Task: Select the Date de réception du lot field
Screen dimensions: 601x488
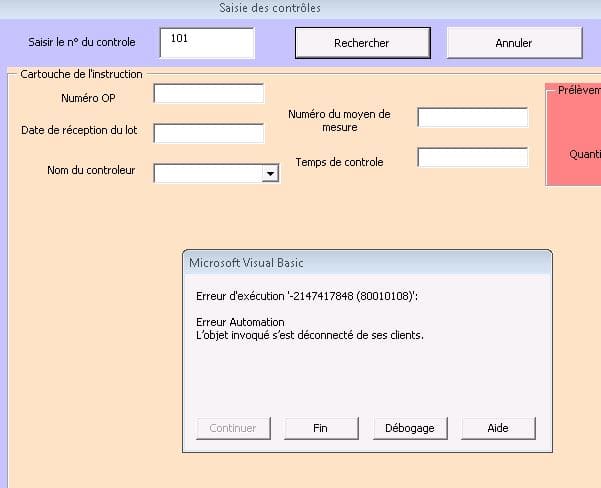Action: click(x=209, y=133)
